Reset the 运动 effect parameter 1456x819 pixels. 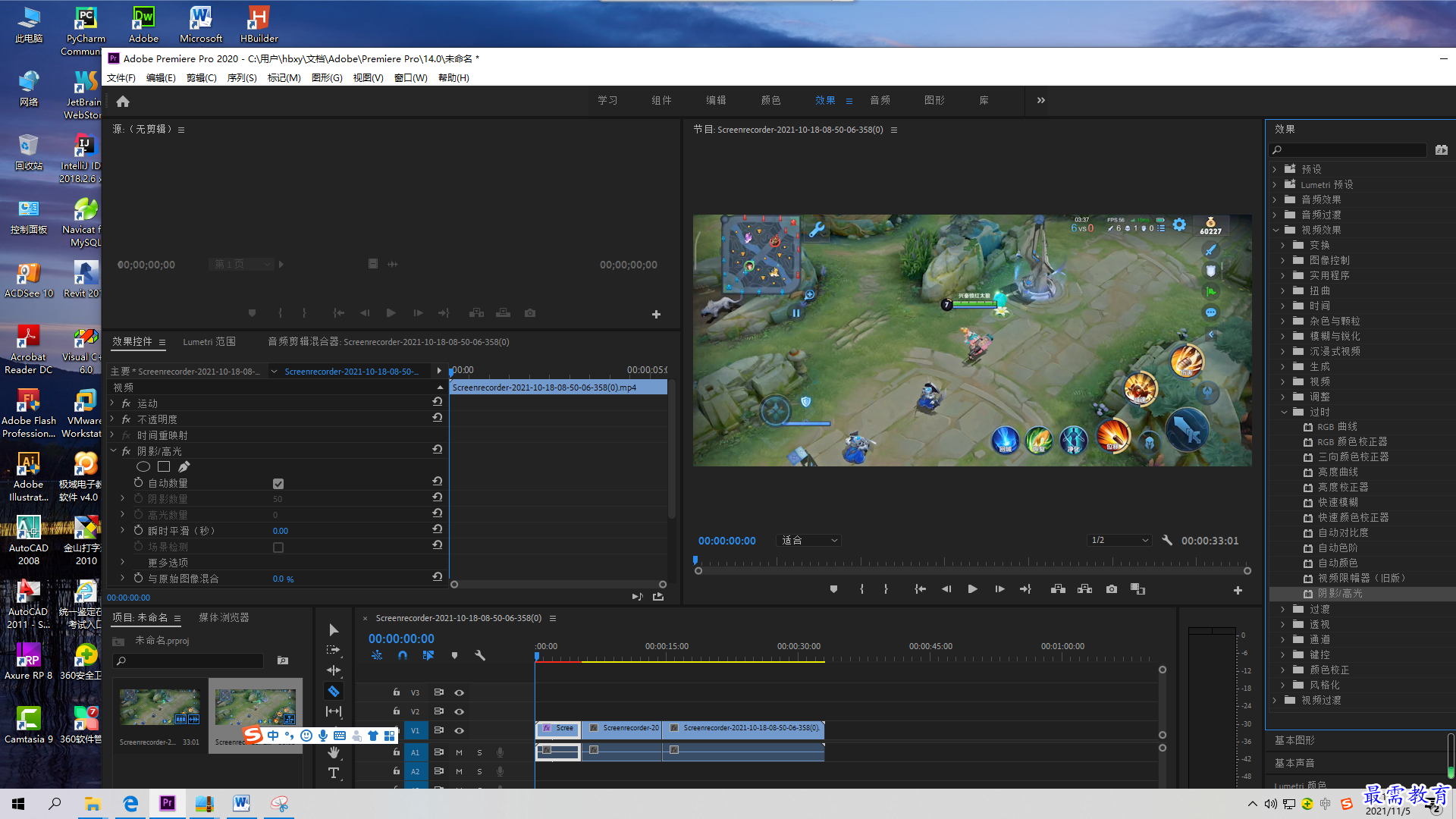[x=438, y=402]
